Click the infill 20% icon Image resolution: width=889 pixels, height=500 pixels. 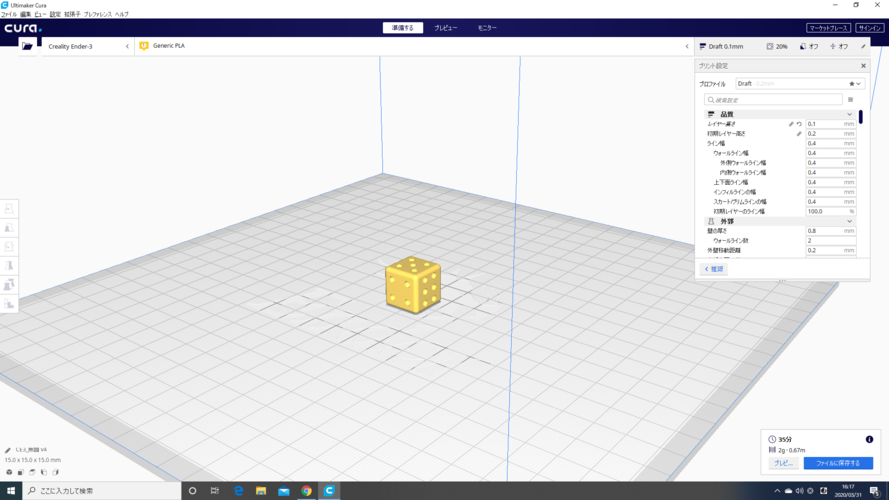coord(770,46)
